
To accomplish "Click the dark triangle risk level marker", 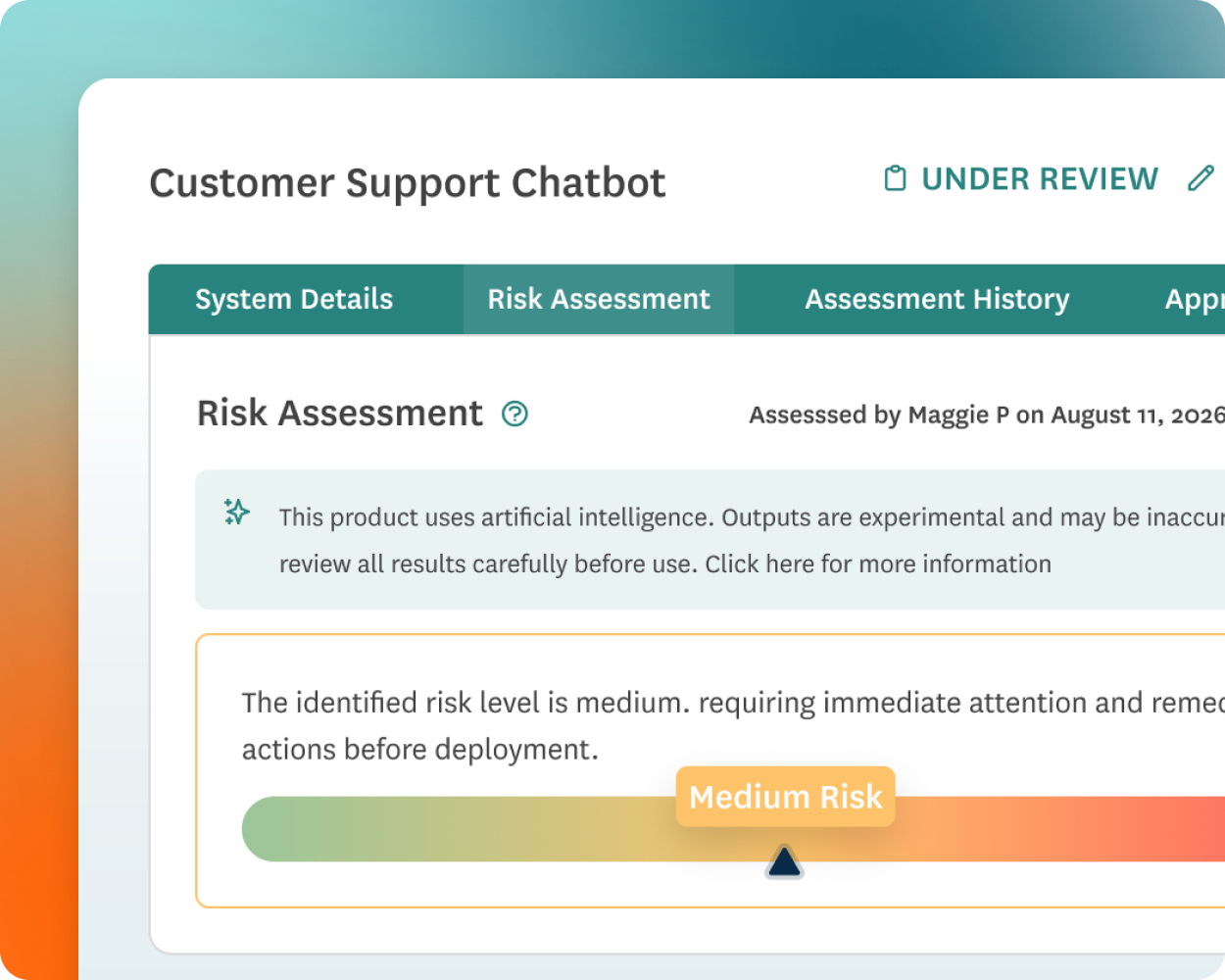I will pos(784,862).
